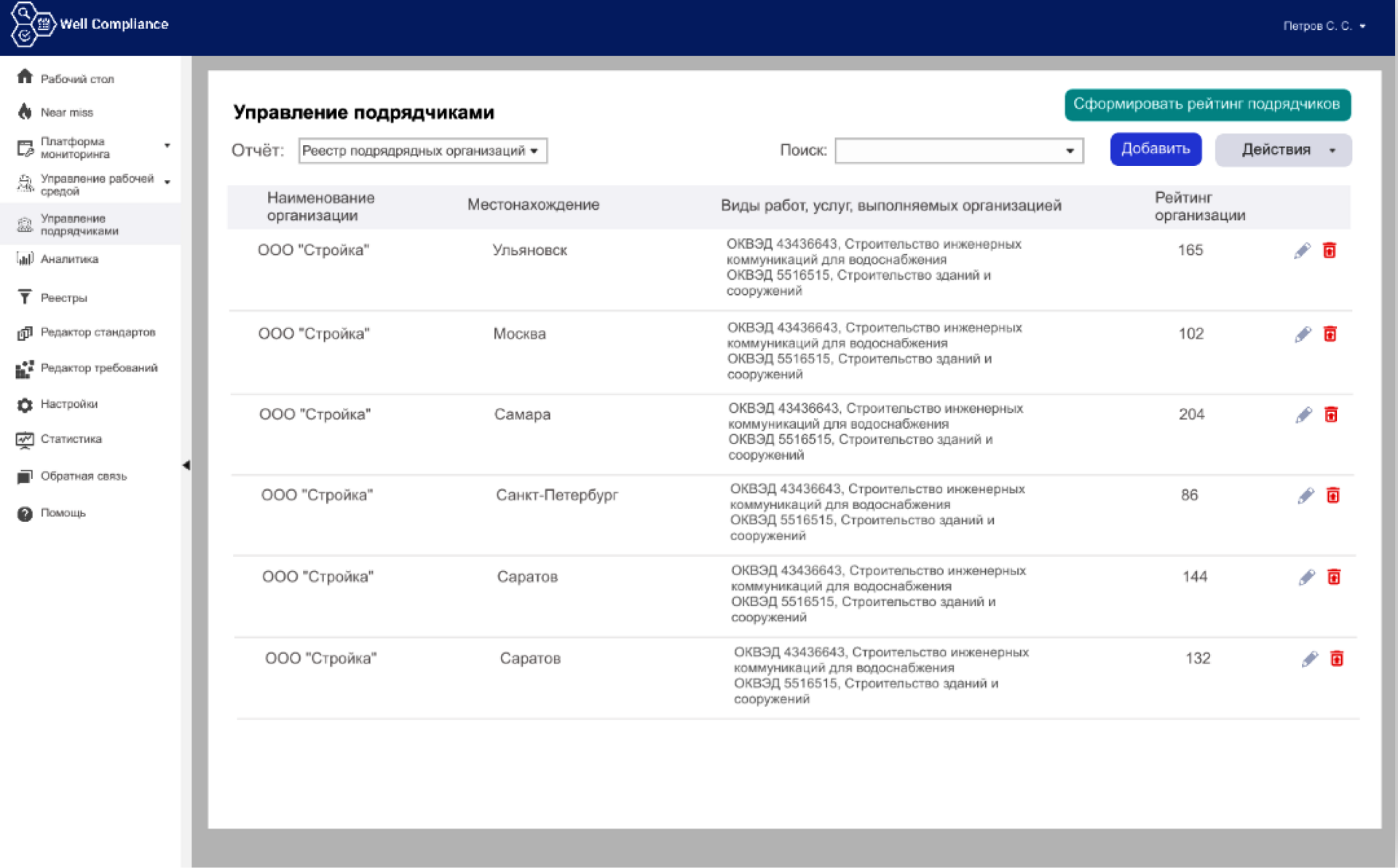This screenshot has width=1398, height=868.
Task: Click the Управление подрядчиками page heading
Action: click(363, 113)
